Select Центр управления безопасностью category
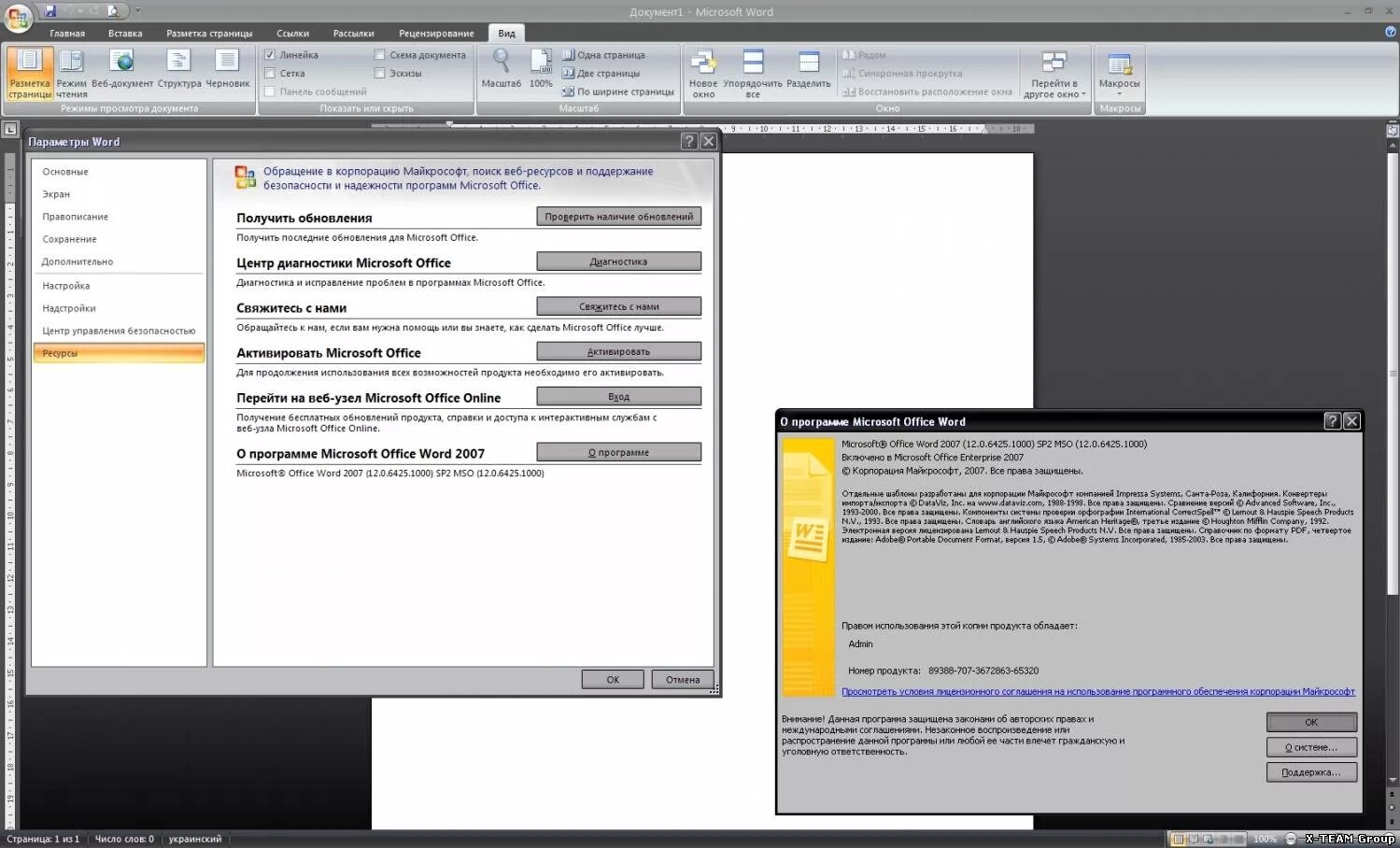Image resolution: width=1400 pixels, height=848 pixels. [119, 331]
